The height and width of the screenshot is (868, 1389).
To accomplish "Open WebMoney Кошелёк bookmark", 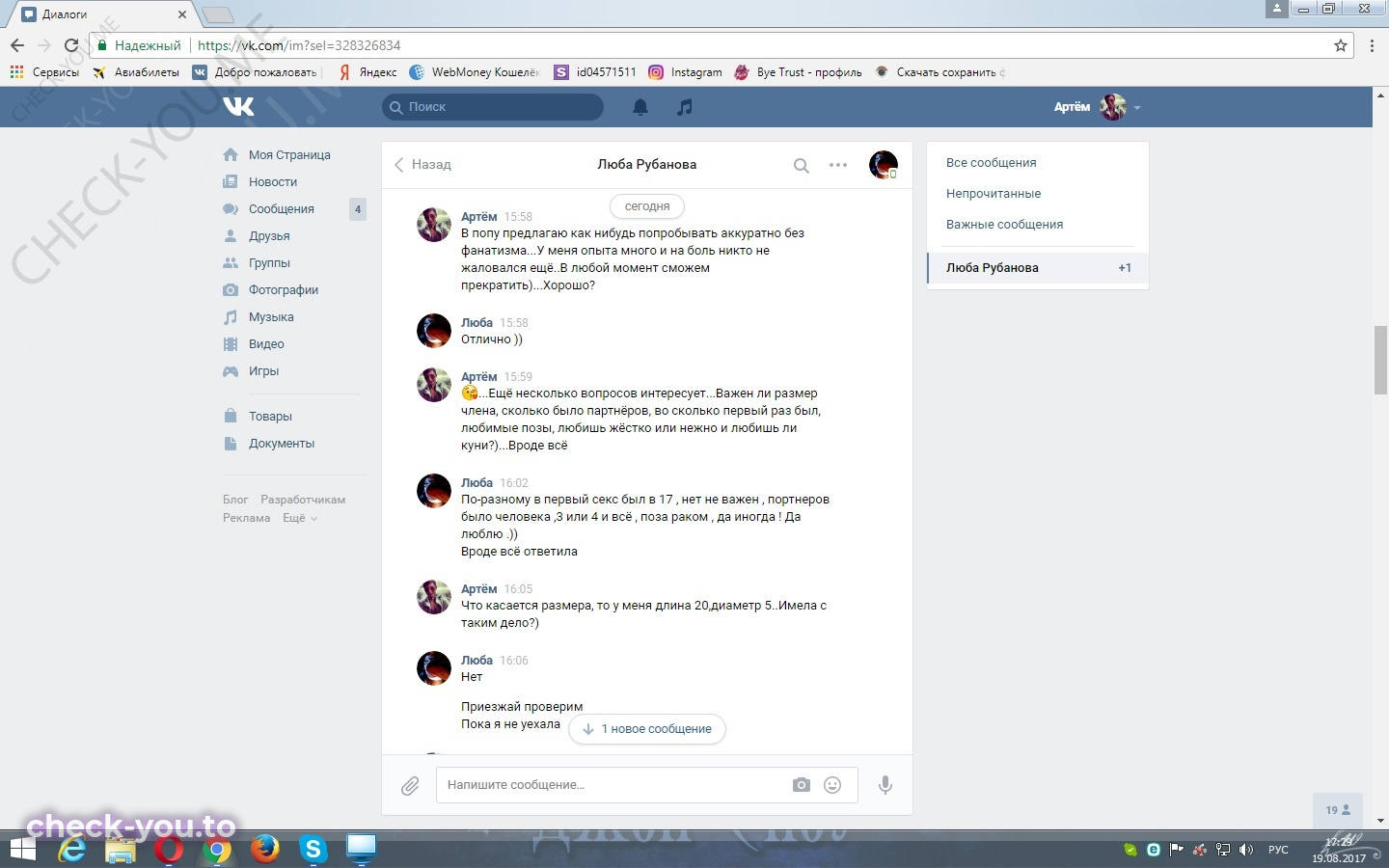I will click(475, 72).
